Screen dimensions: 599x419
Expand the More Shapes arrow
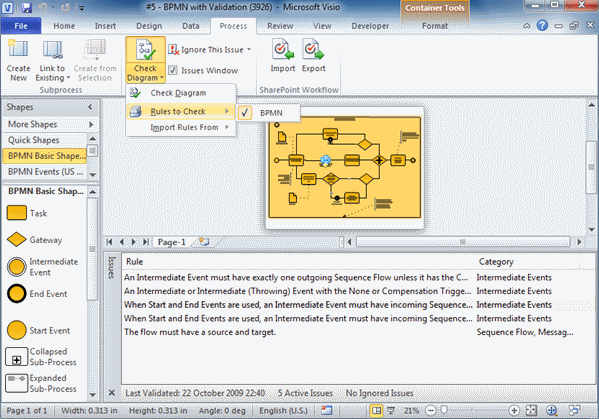point(91,124)
